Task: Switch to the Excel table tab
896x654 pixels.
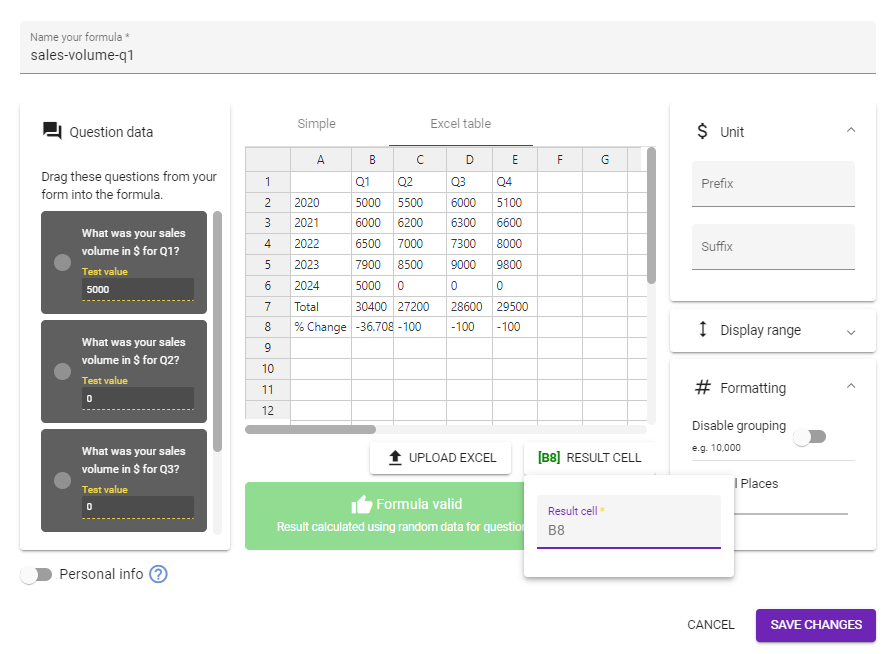Action: pos(461,123)
